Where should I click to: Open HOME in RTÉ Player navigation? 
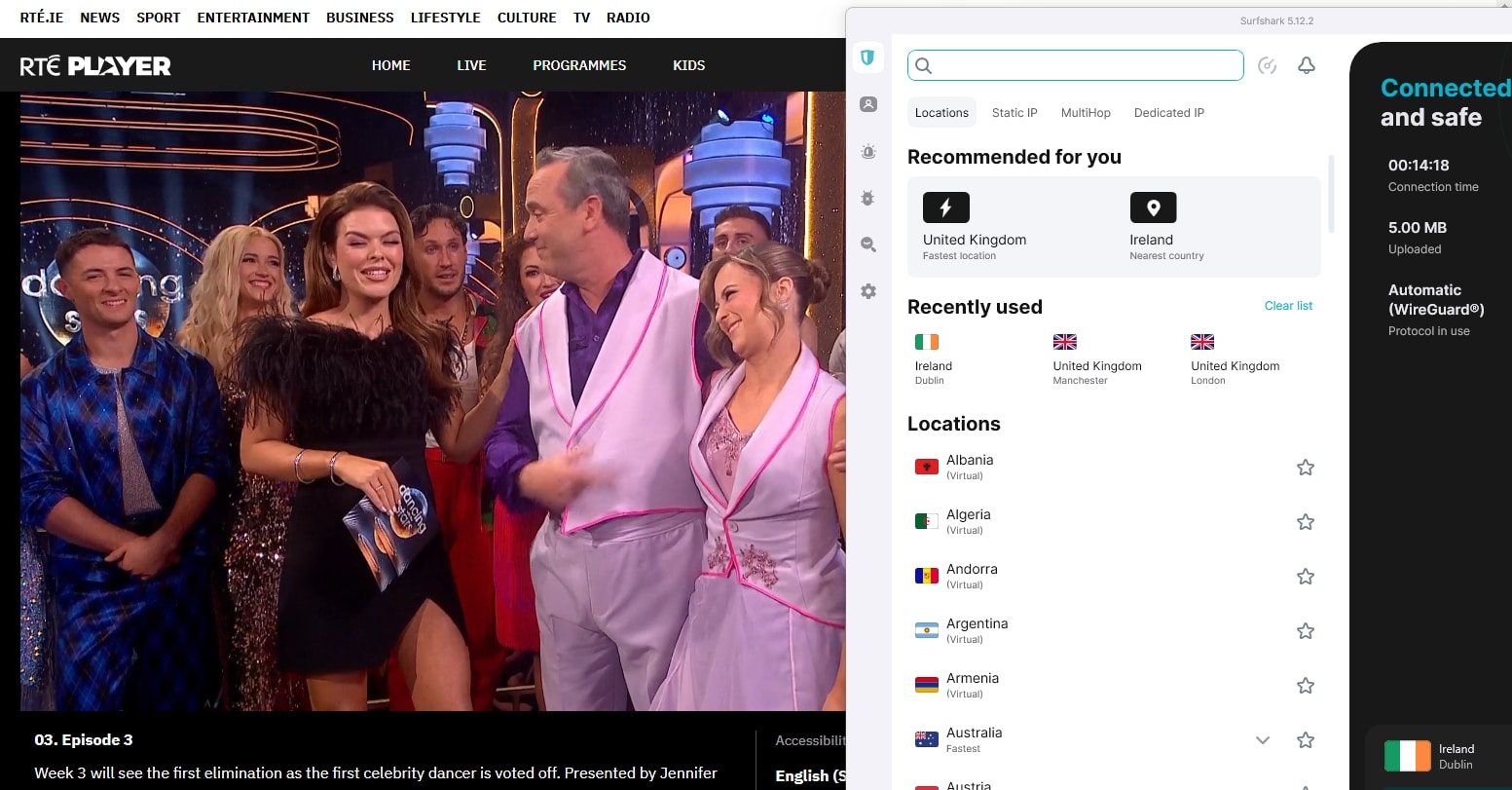point(390,65)
